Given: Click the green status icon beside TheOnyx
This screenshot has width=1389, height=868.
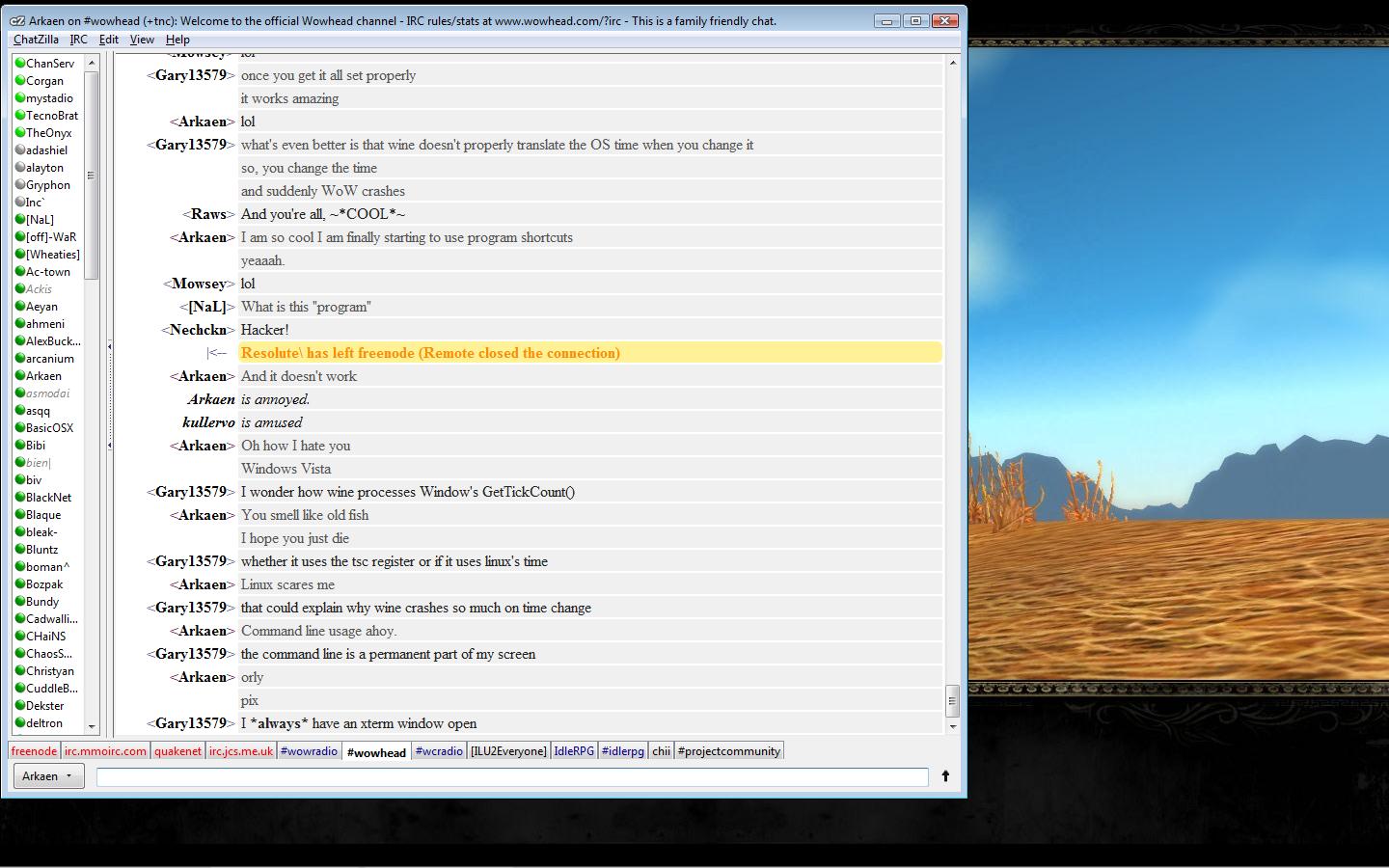Looking at the screenshot, I should pyautogui.click(x=20, y=133).
